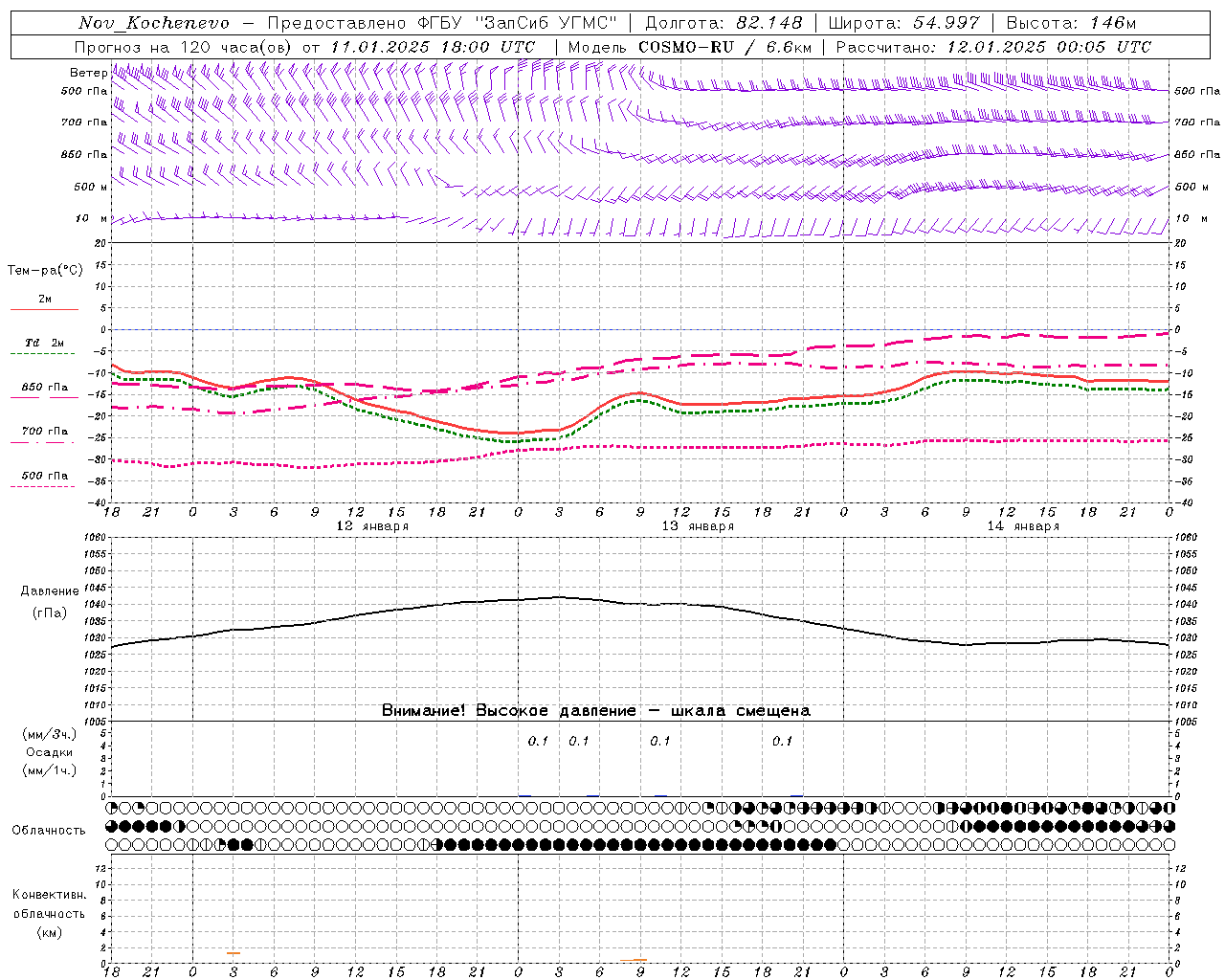Screen dimensions: 1225x980
Task: Click the left-side 500 м wind level label
Action: [x=91, y=187]
